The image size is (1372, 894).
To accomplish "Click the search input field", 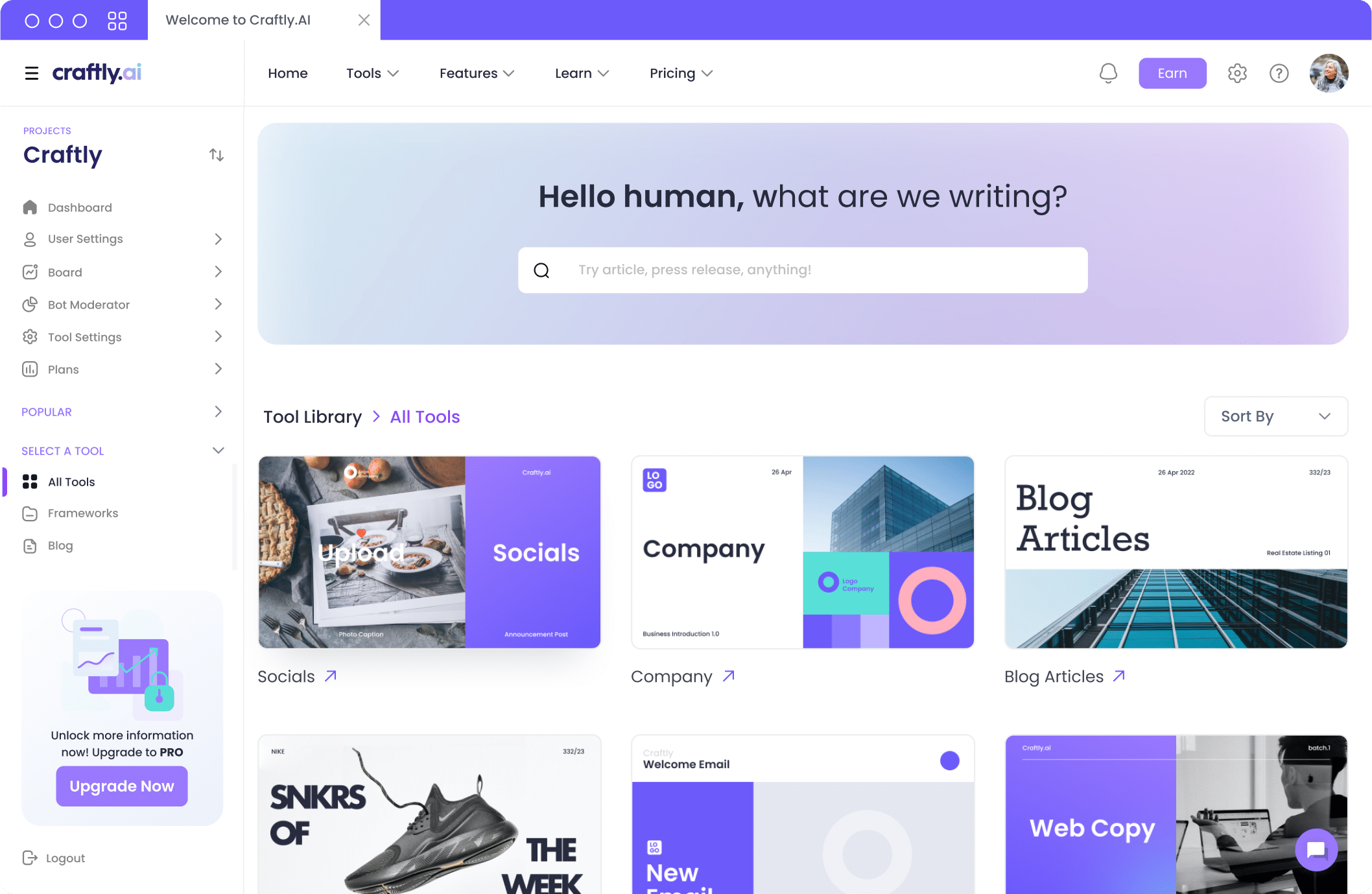I will [803, 270].
